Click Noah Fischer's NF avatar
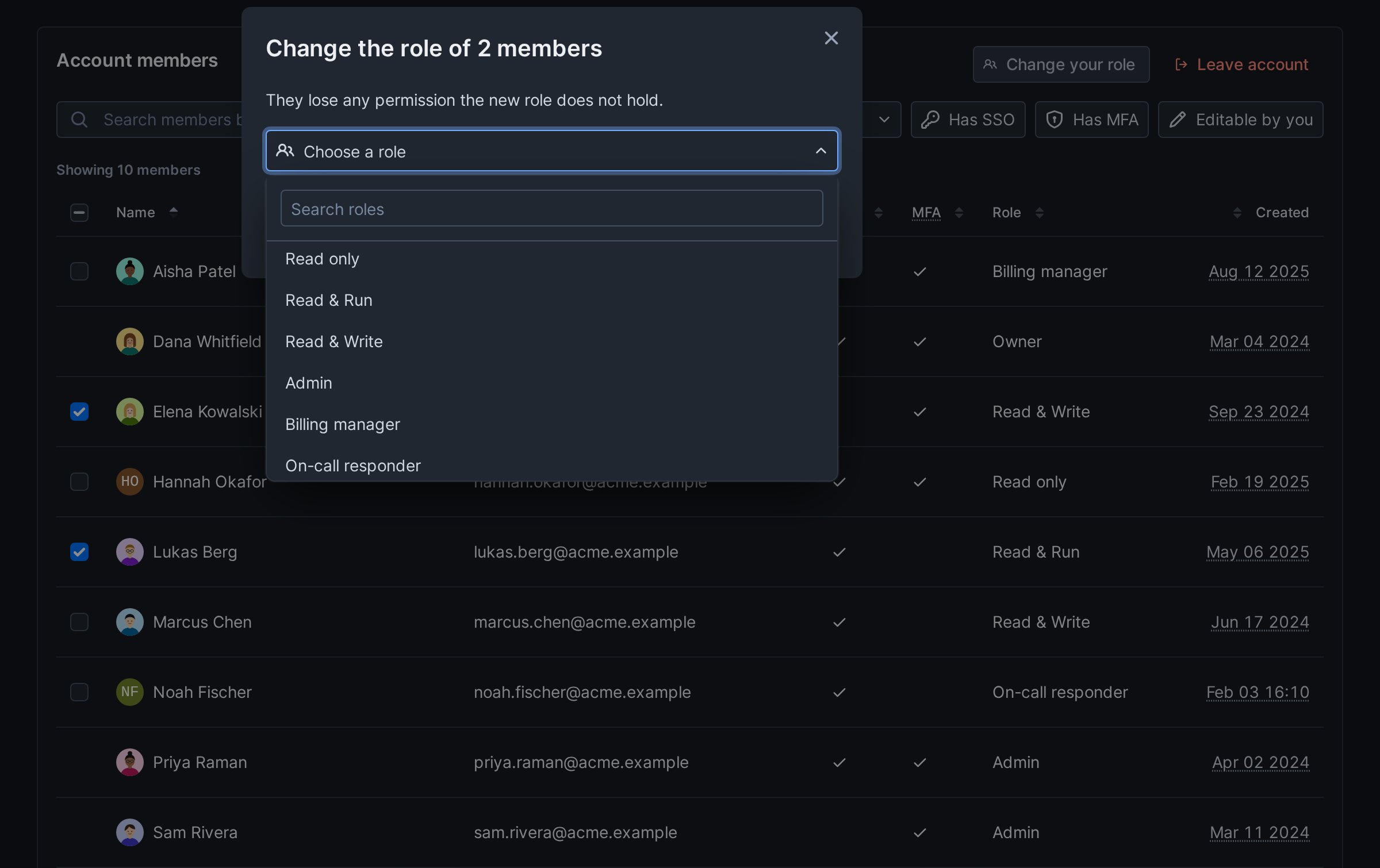Viewport: 1380px width, 868px height. pyautogui.click(x=130, y=692)
